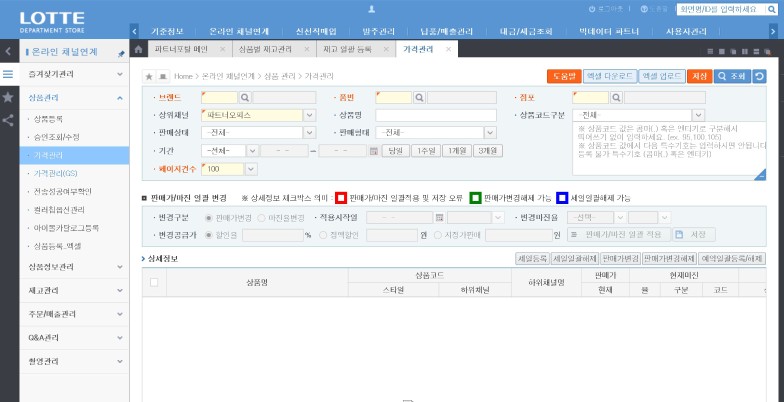The image size is (784, 402).
Task: Click the home icon in tab bar
Action: point(139,49)
